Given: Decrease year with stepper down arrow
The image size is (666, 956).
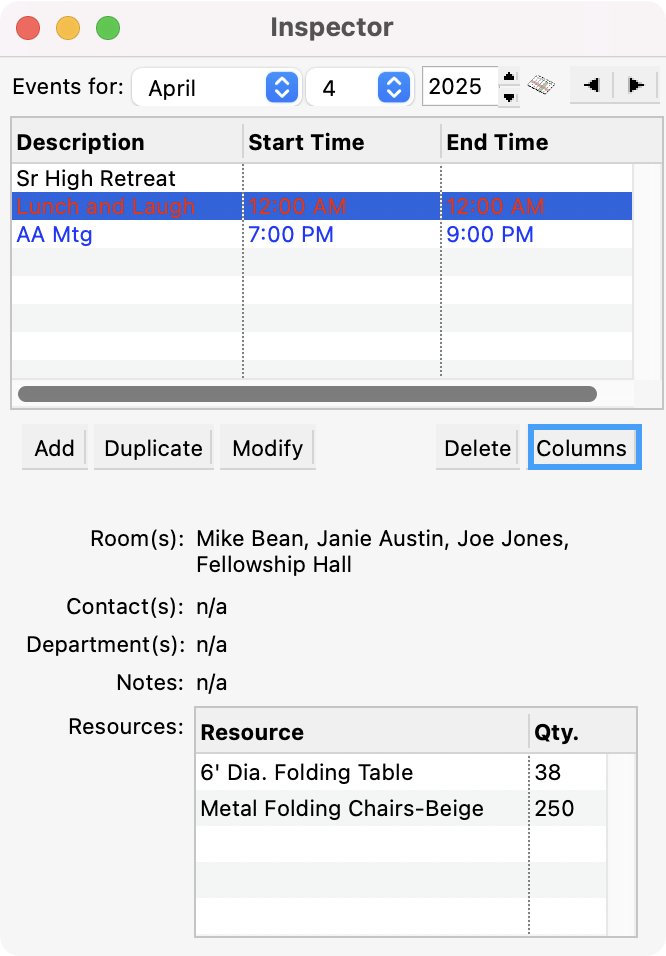Looking at the screenshot, I should click(x=510, y=96).
